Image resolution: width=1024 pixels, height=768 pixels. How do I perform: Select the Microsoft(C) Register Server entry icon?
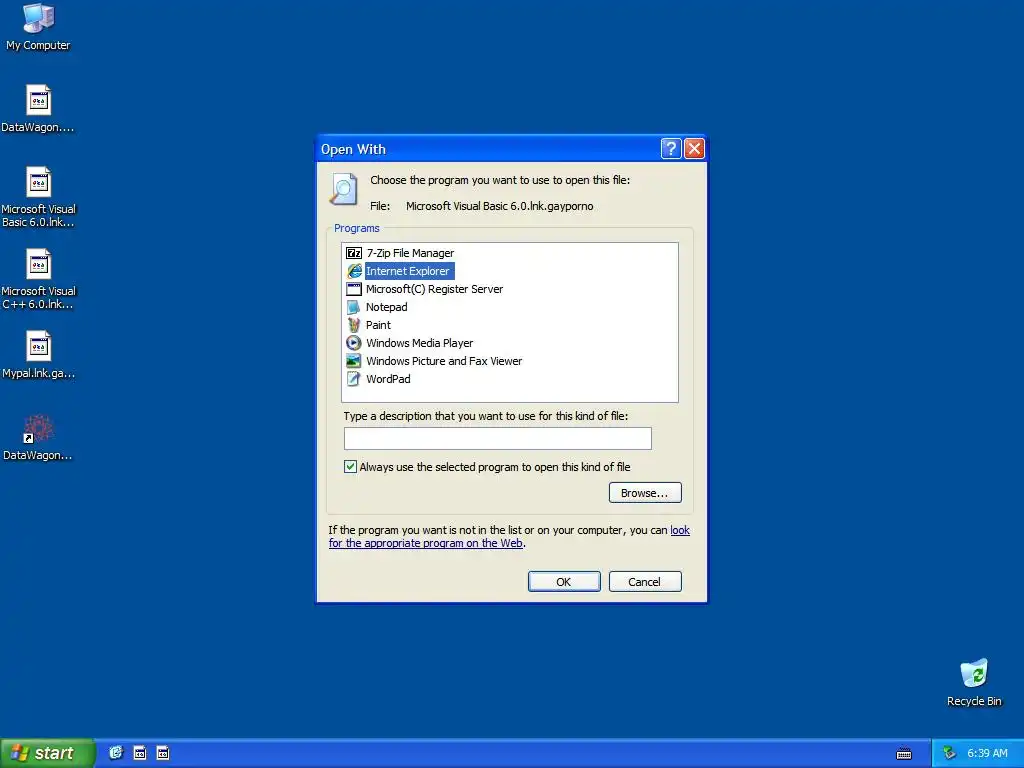(x=353, y=289)
